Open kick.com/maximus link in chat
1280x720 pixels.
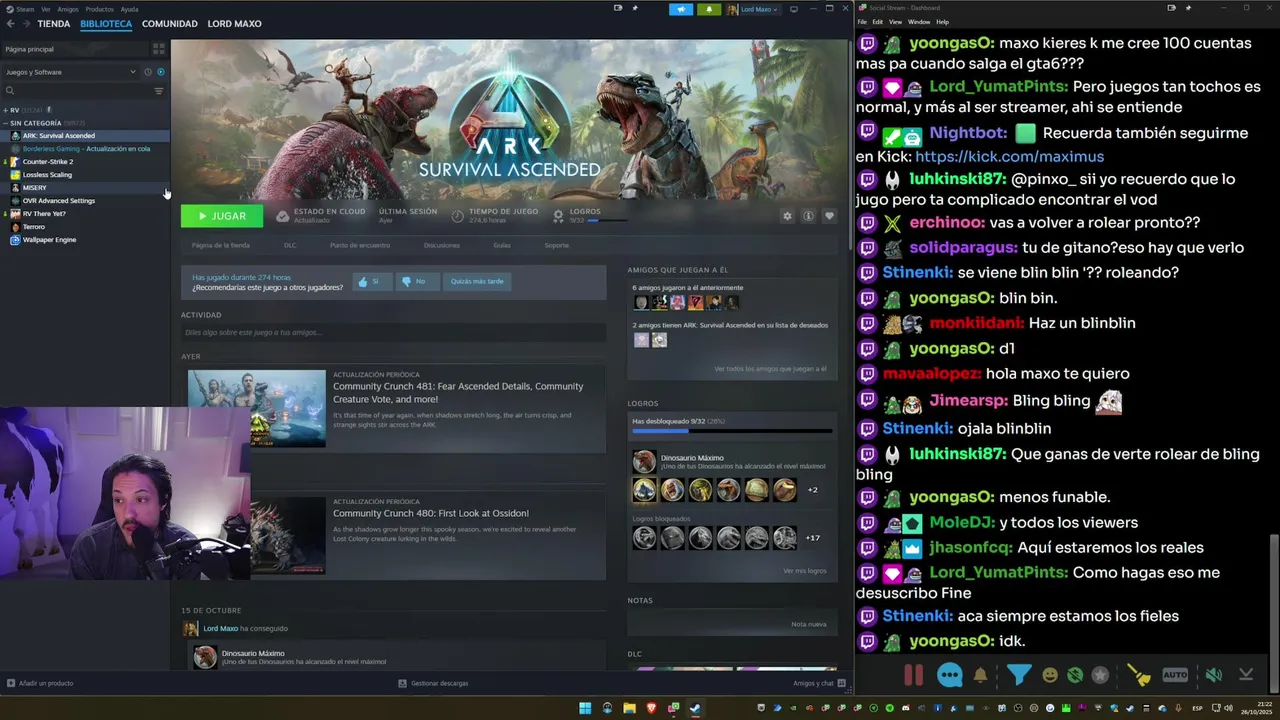pos(1009,156)
